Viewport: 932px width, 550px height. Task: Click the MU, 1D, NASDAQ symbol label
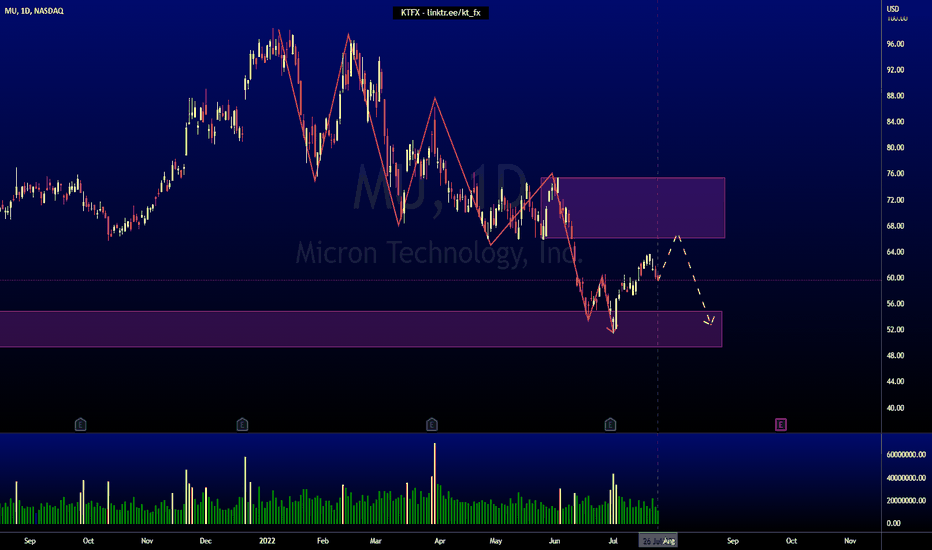[34, 11]
